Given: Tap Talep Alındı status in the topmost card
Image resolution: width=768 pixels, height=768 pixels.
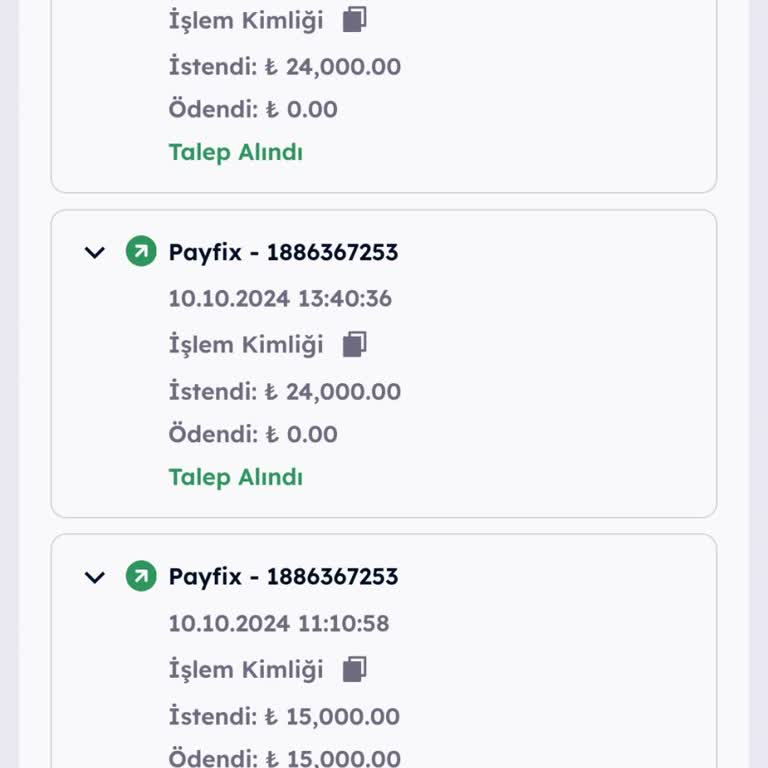Looking at the screenshot, I should tap(236, 152).
